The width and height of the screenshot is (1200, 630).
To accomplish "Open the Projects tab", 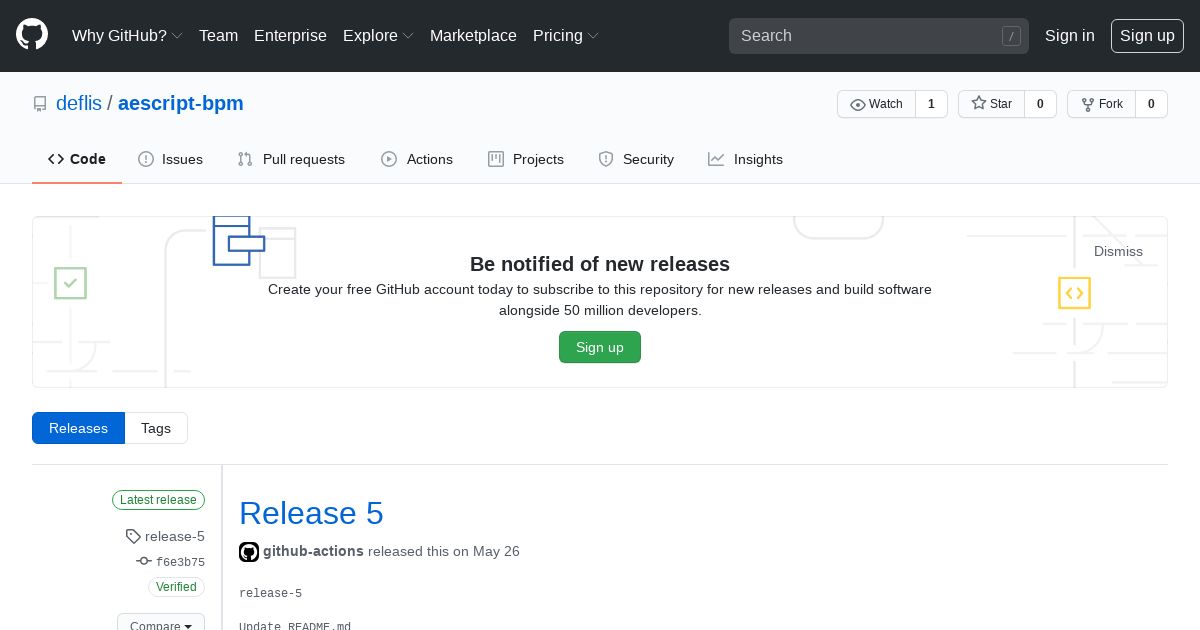I will 526,159.
